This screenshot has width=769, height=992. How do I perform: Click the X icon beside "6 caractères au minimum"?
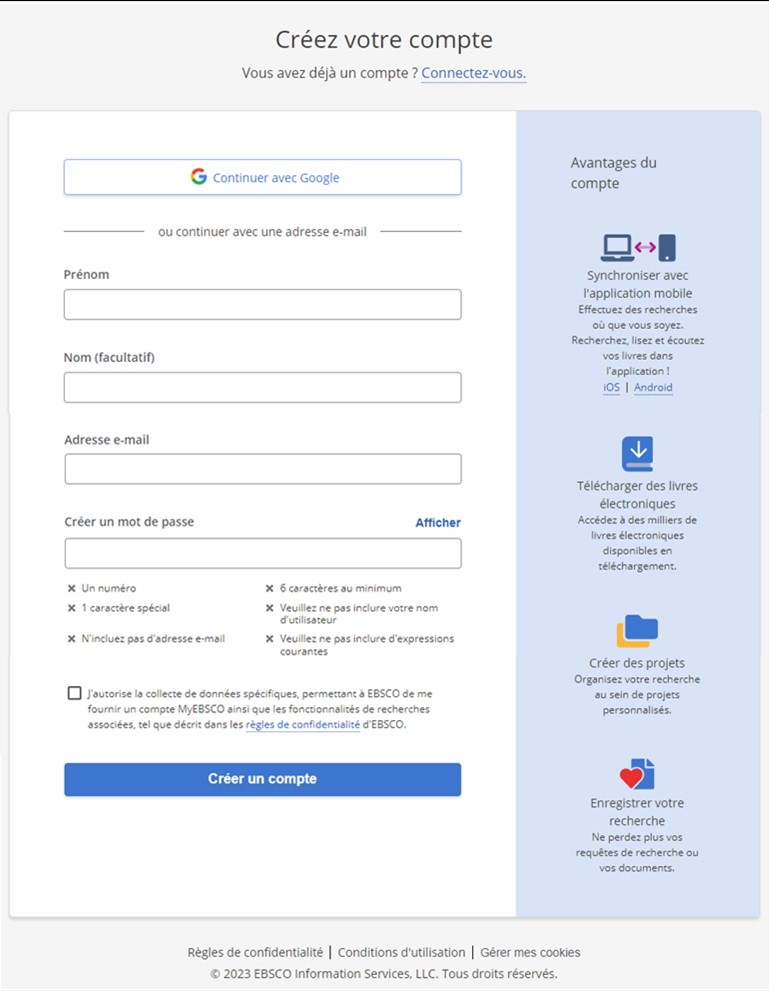[x=270, y=589]
